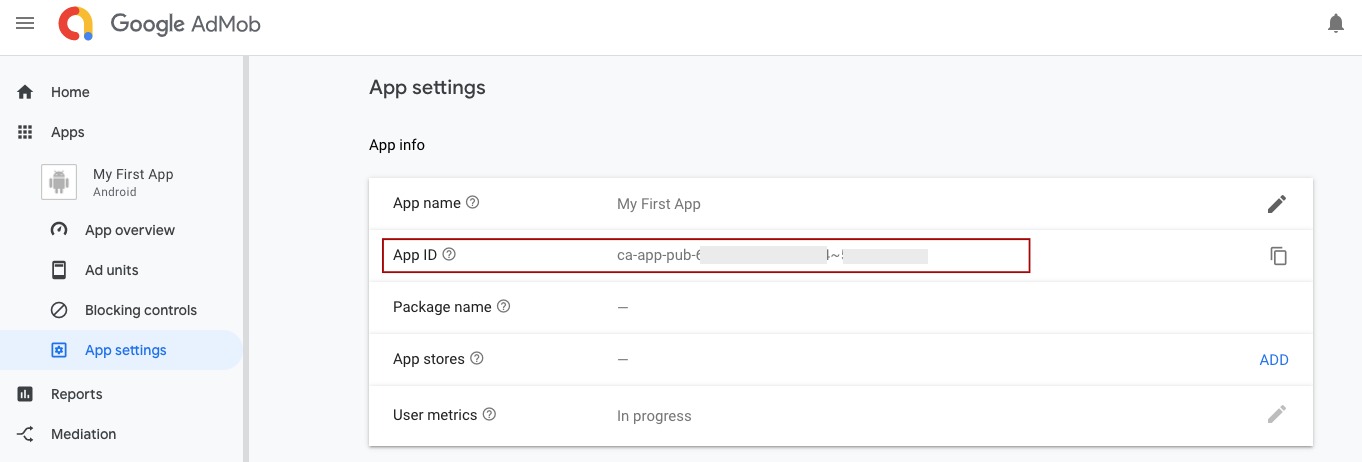
Task: Edit the App name with pencil icon
Action: 1277,204
